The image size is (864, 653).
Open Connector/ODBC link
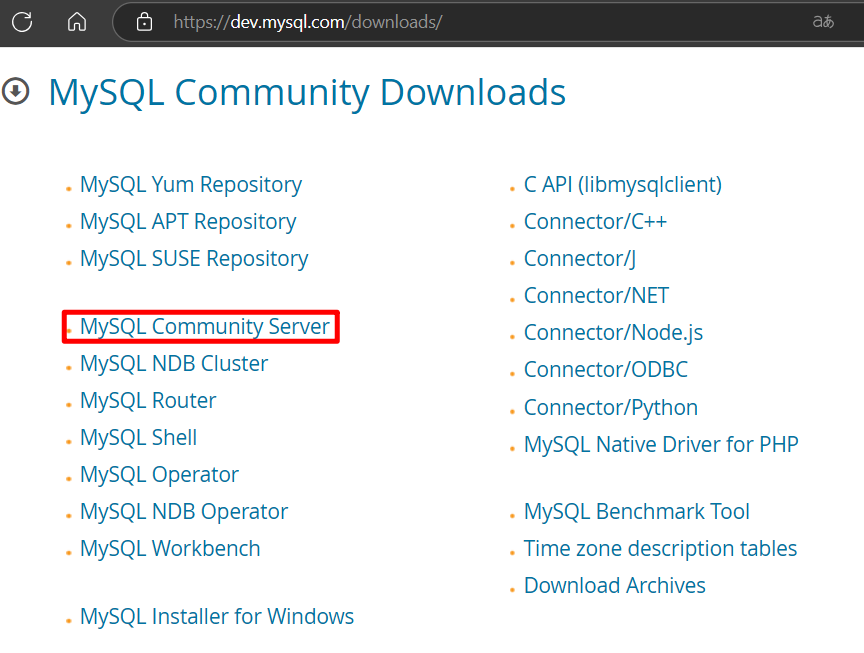(606, 369)
